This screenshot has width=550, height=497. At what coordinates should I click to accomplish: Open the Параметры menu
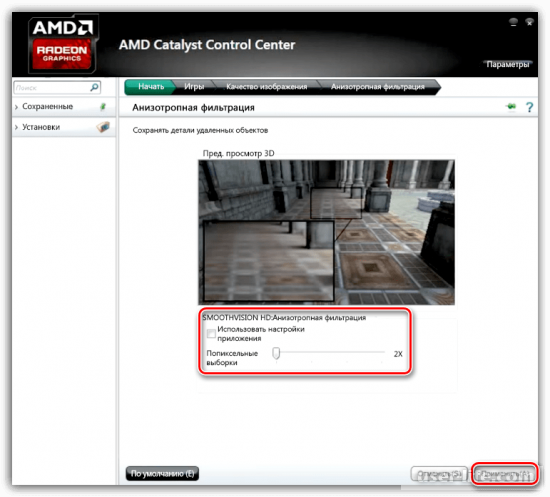508,65
